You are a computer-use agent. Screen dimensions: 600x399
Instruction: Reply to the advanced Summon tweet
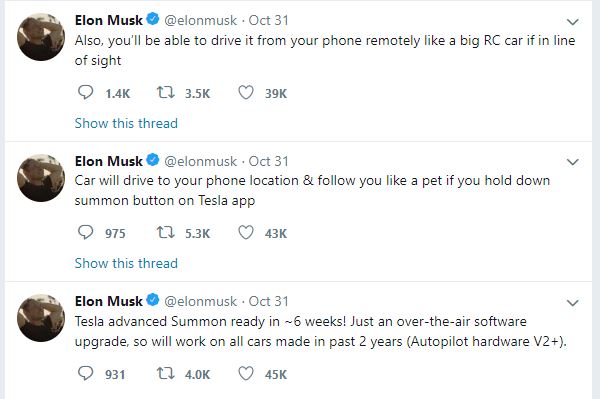click(x=85, y=373)
